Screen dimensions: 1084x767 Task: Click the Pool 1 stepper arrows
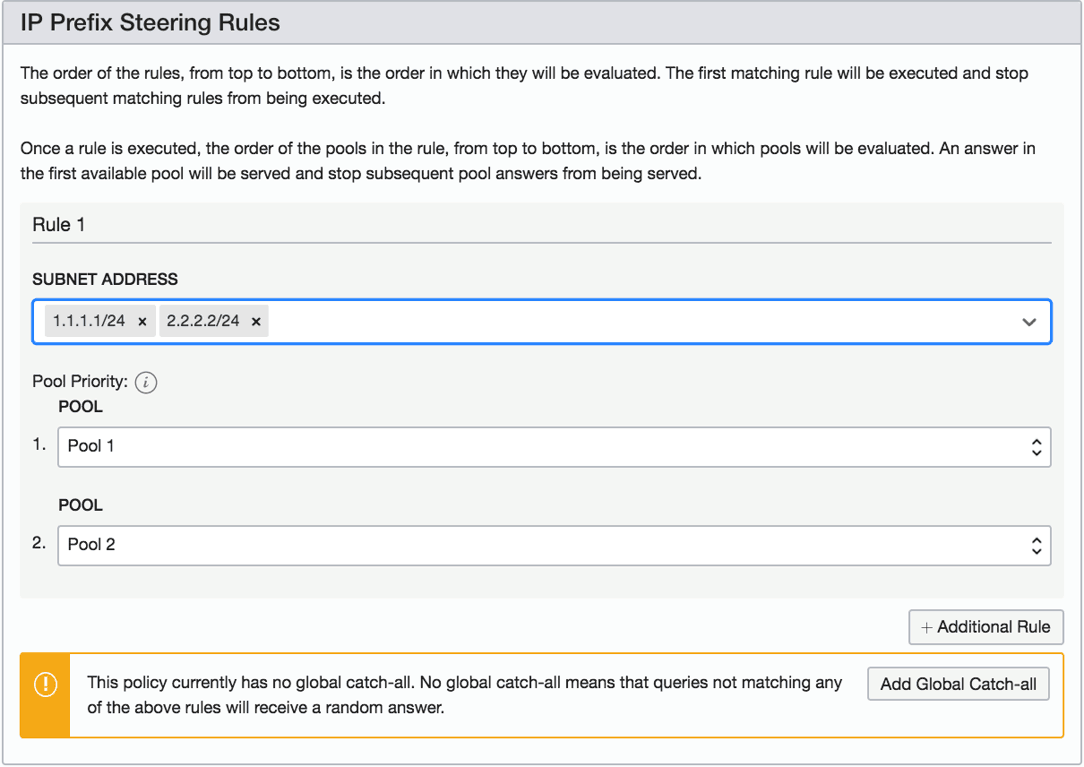(x=1035, y=446)
